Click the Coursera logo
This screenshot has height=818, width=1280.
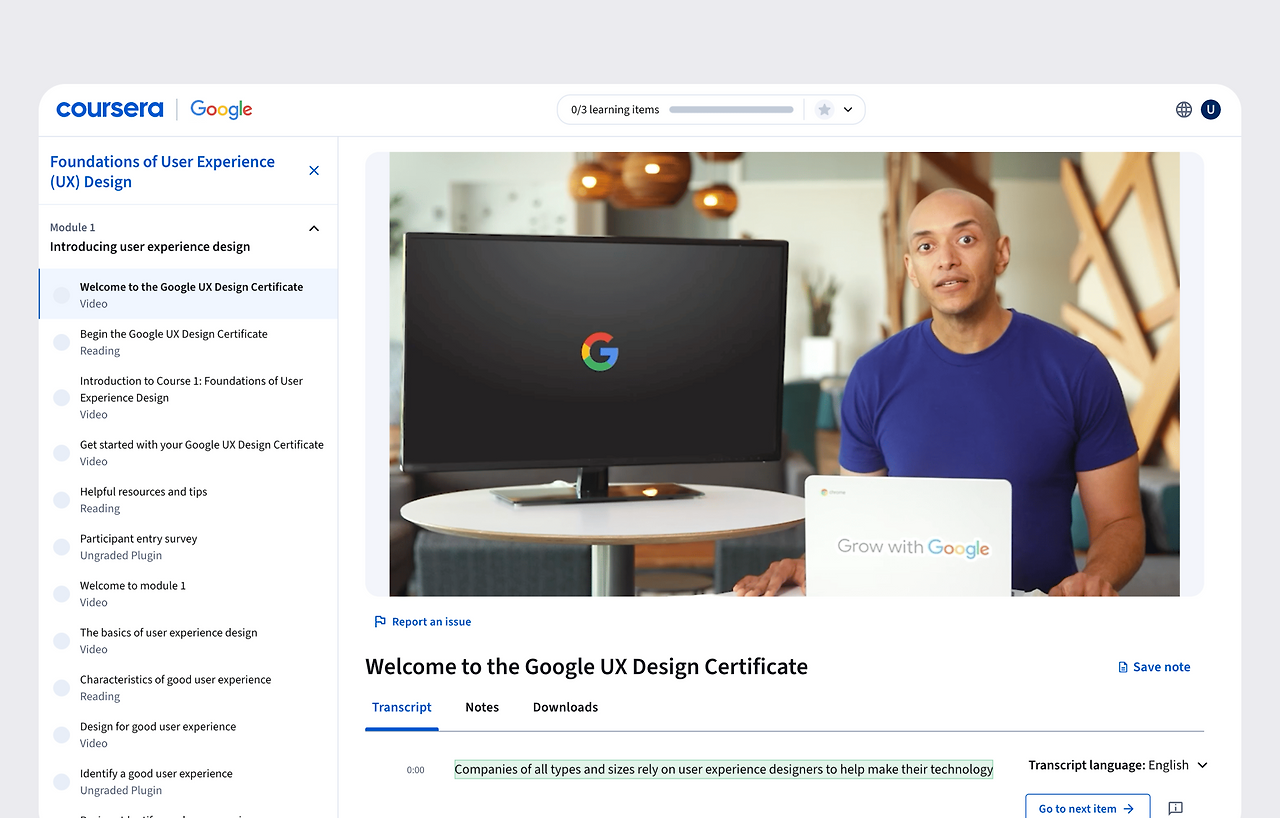pyautogui.click(x=110, y=109)
